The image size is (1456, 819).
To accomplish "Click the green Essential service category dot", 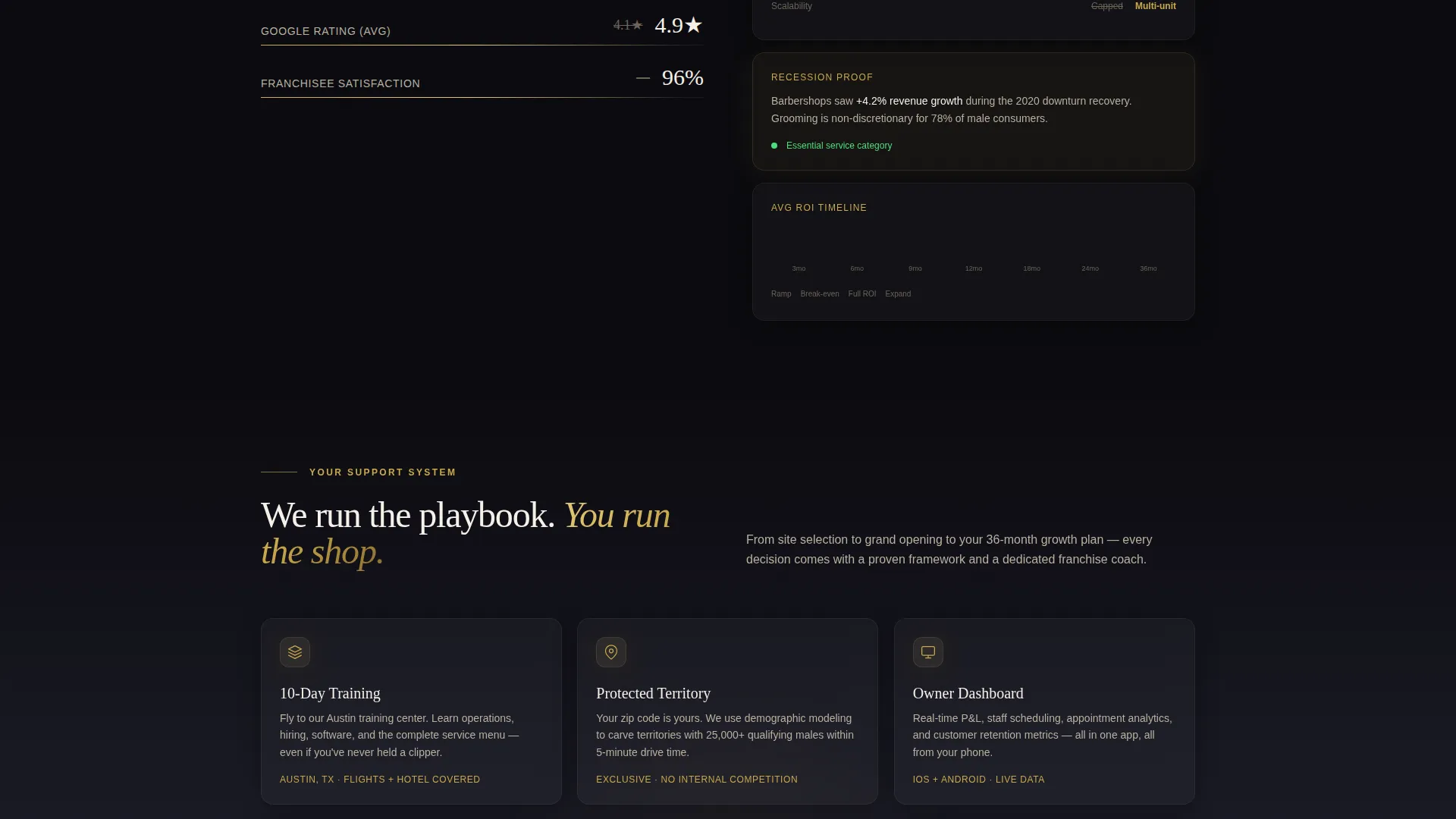I will pos(774,146).
